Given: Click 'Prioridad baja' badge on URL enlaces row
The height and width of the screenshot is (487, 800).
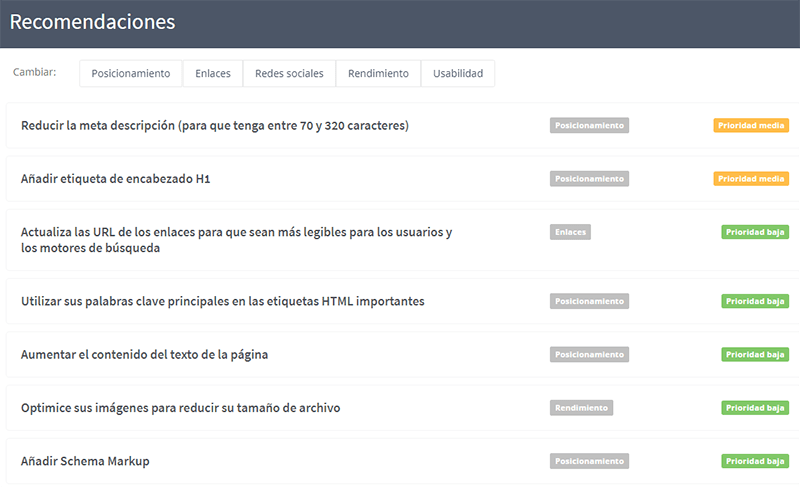Looking at the screenshot, I should 755,232.
